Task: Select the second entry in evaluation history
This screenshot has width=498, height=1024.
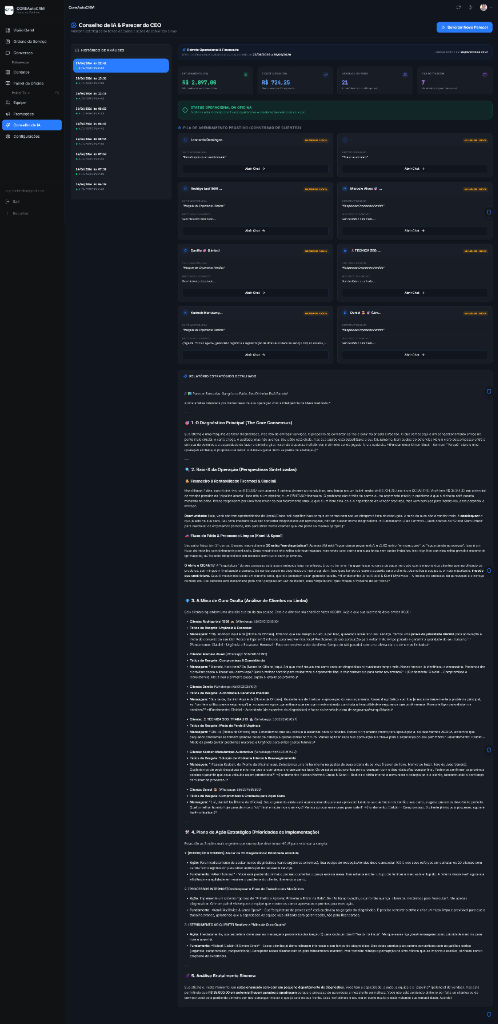Action: (121, 80)
